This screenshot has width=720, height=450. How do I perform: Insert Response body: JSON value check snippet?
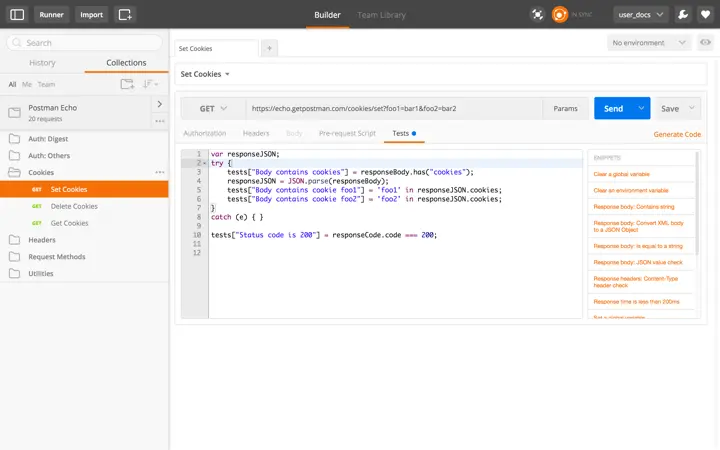[638, 262]
